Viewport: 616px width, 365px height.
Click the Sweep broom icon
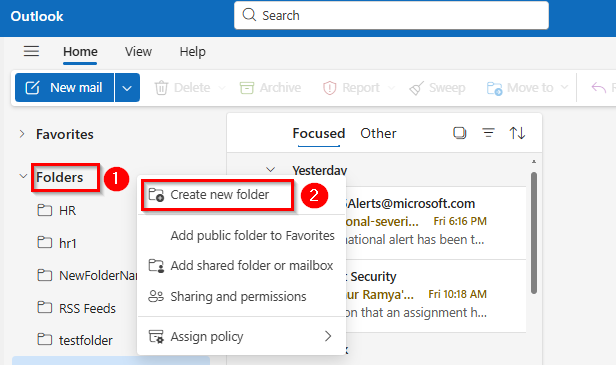point(416,88)
